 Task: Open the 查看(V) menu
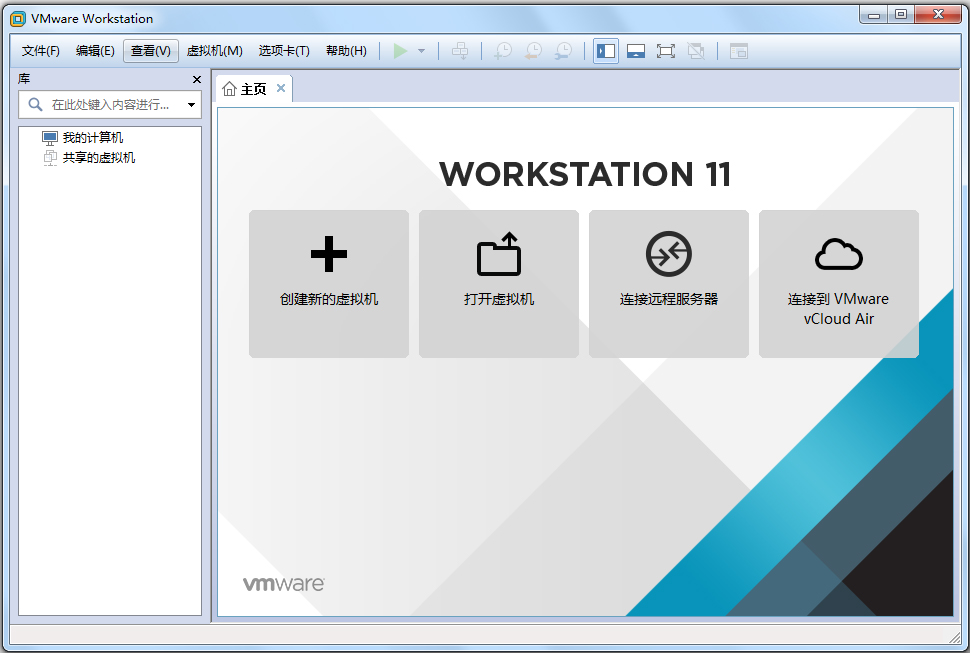pos(150,51)
